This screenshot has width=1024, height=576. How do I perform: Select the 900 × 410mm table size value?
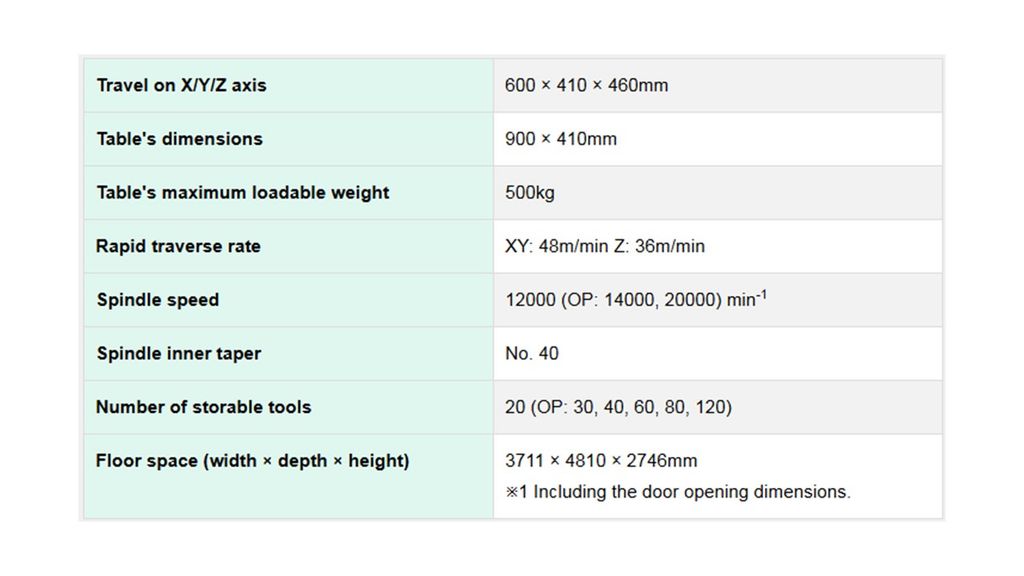(x=560, y=139)
